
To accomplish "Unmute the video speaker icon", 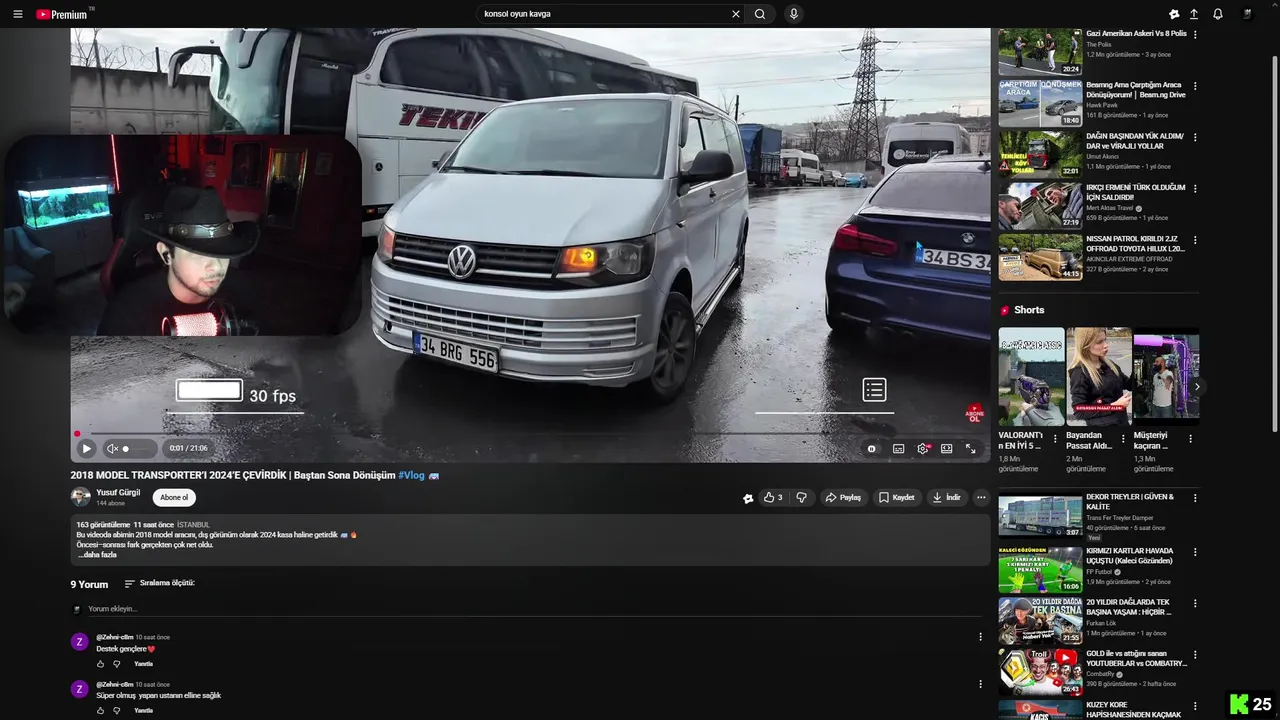I will coord(113,449).
